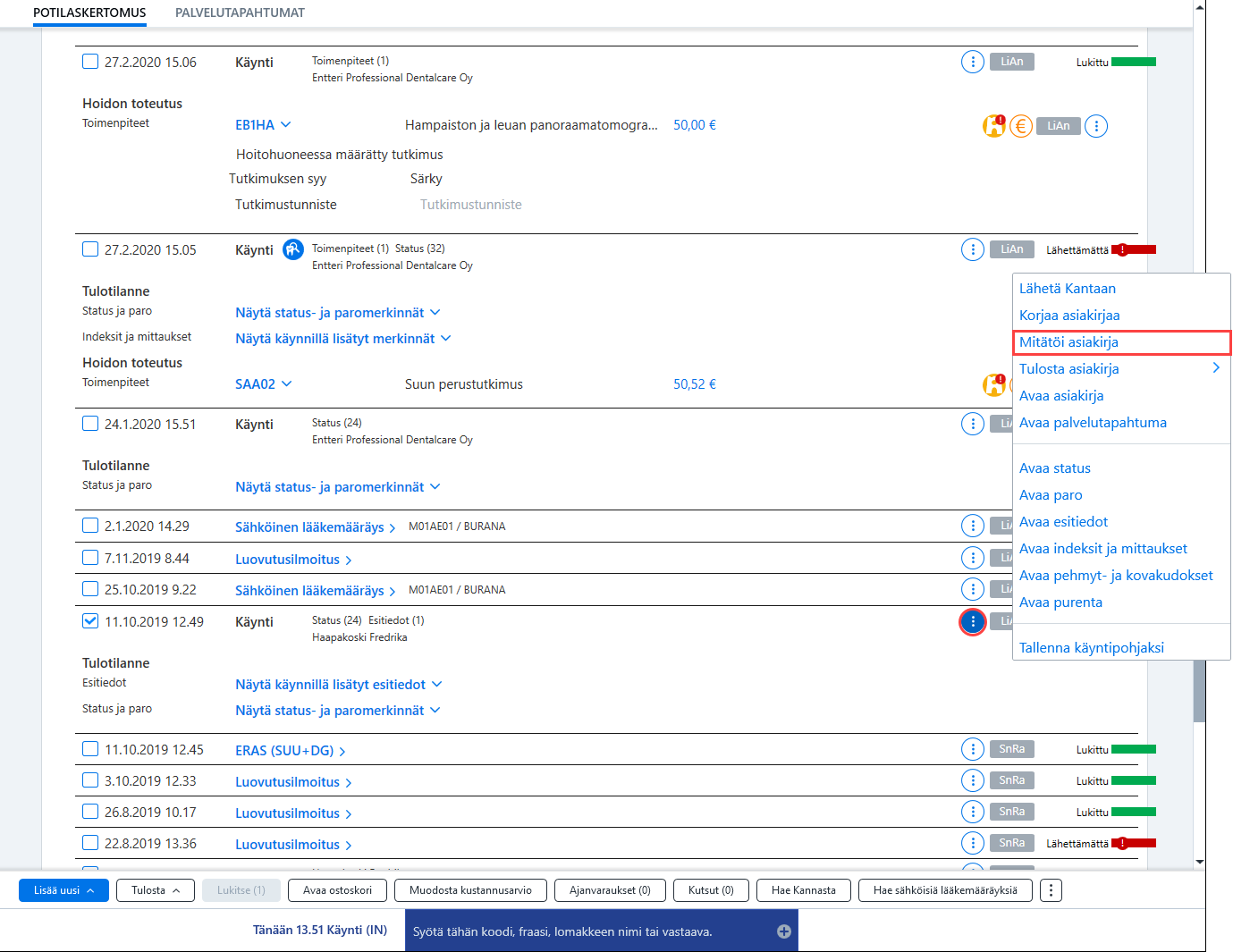Open the three-dot menu for entry 7.11.2019 8.44
The width and height of the screenshot is (1233, 952).
click(x=973, y=558)
